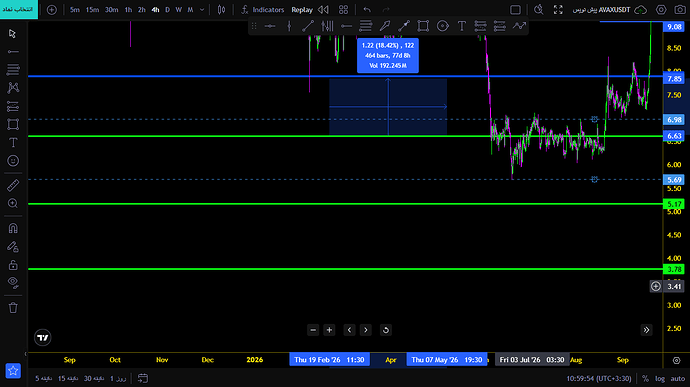Switch to the 15m timeframe

pos(92,10)
